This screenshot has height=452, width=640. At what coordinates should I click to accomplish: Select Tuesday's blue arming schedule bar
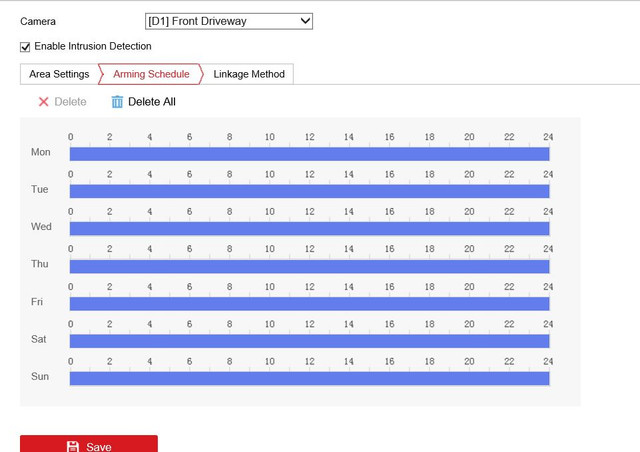coord(309,190)
